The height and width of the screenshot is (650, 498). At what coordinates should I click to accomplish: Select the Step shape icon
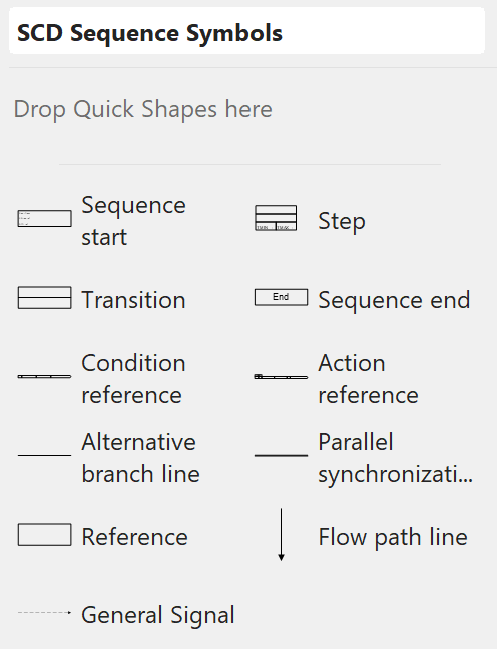(x=276, y=218)
